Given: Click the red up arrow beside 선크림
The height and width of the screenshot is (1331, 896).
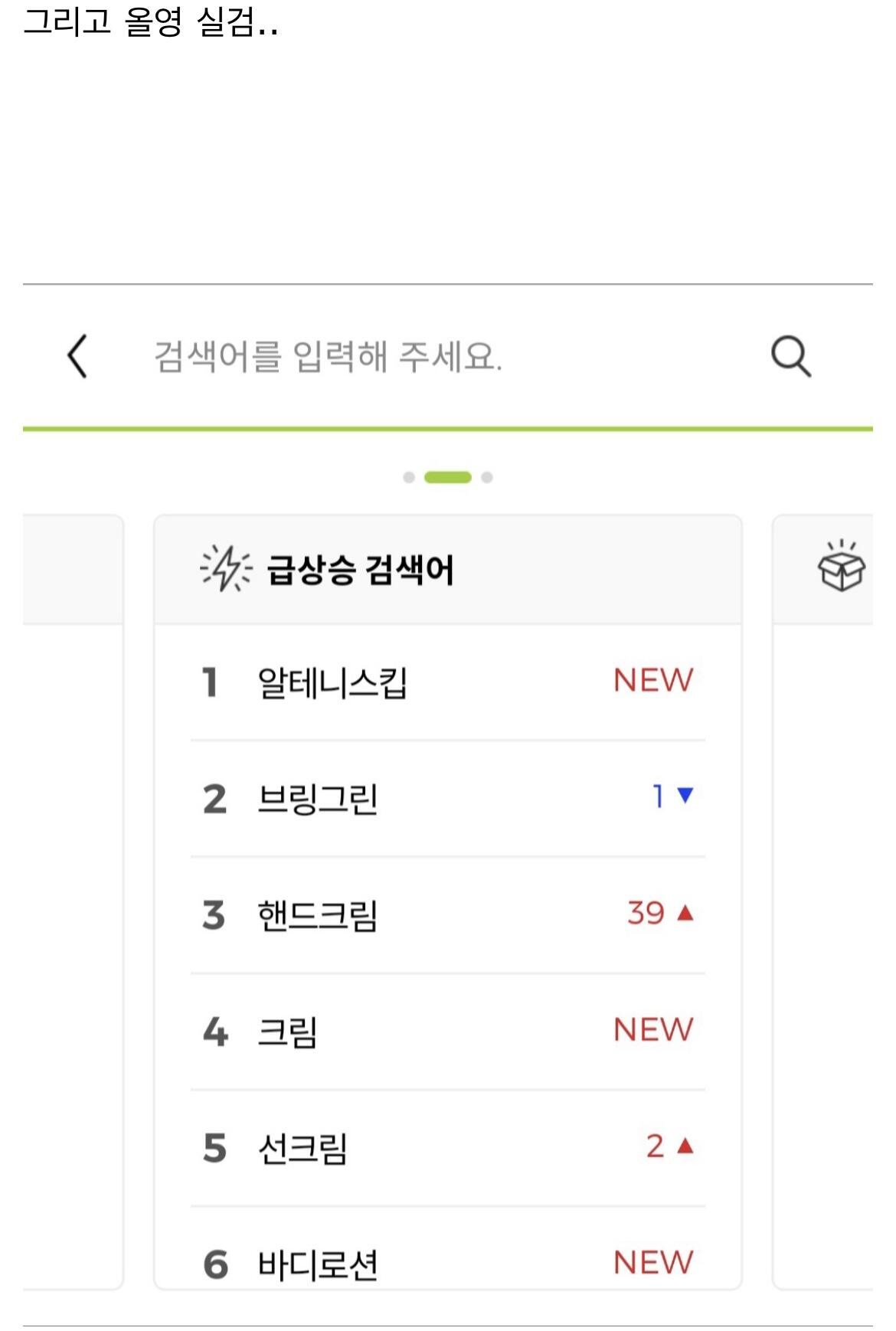Looking at the screenshot, I should (x=685, y=1146).
